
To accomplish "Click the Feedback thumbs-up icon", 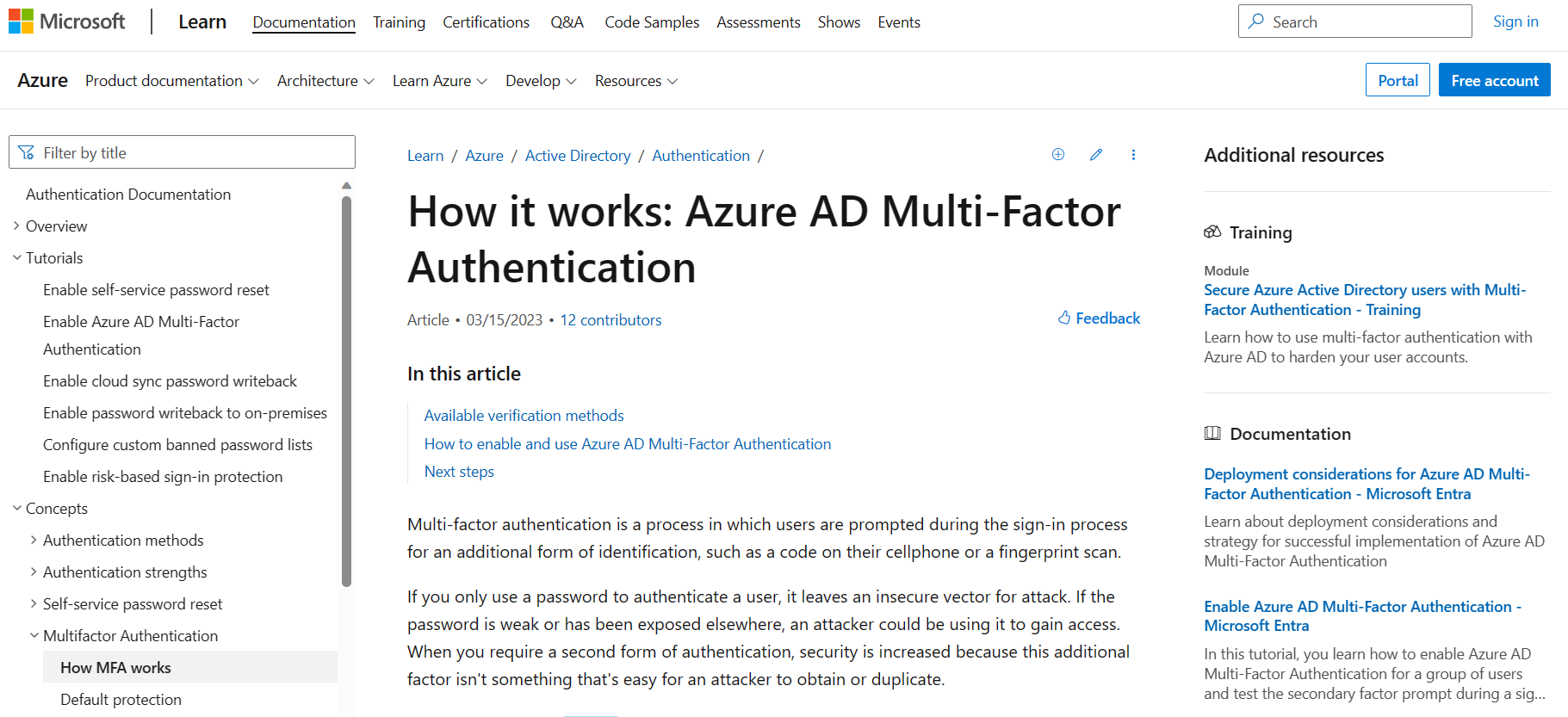I will pos(1064,318).
